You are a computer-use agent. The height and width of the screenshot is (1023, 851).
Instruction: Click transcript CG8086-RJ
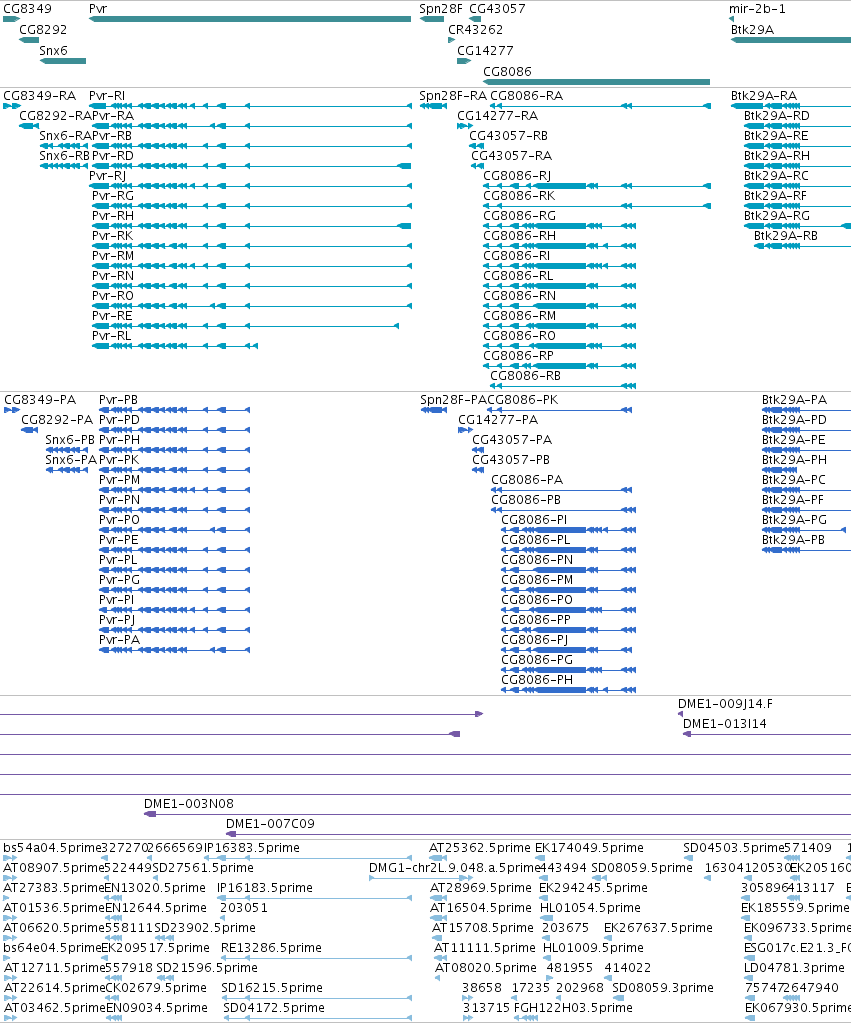(x=518, y=176)
